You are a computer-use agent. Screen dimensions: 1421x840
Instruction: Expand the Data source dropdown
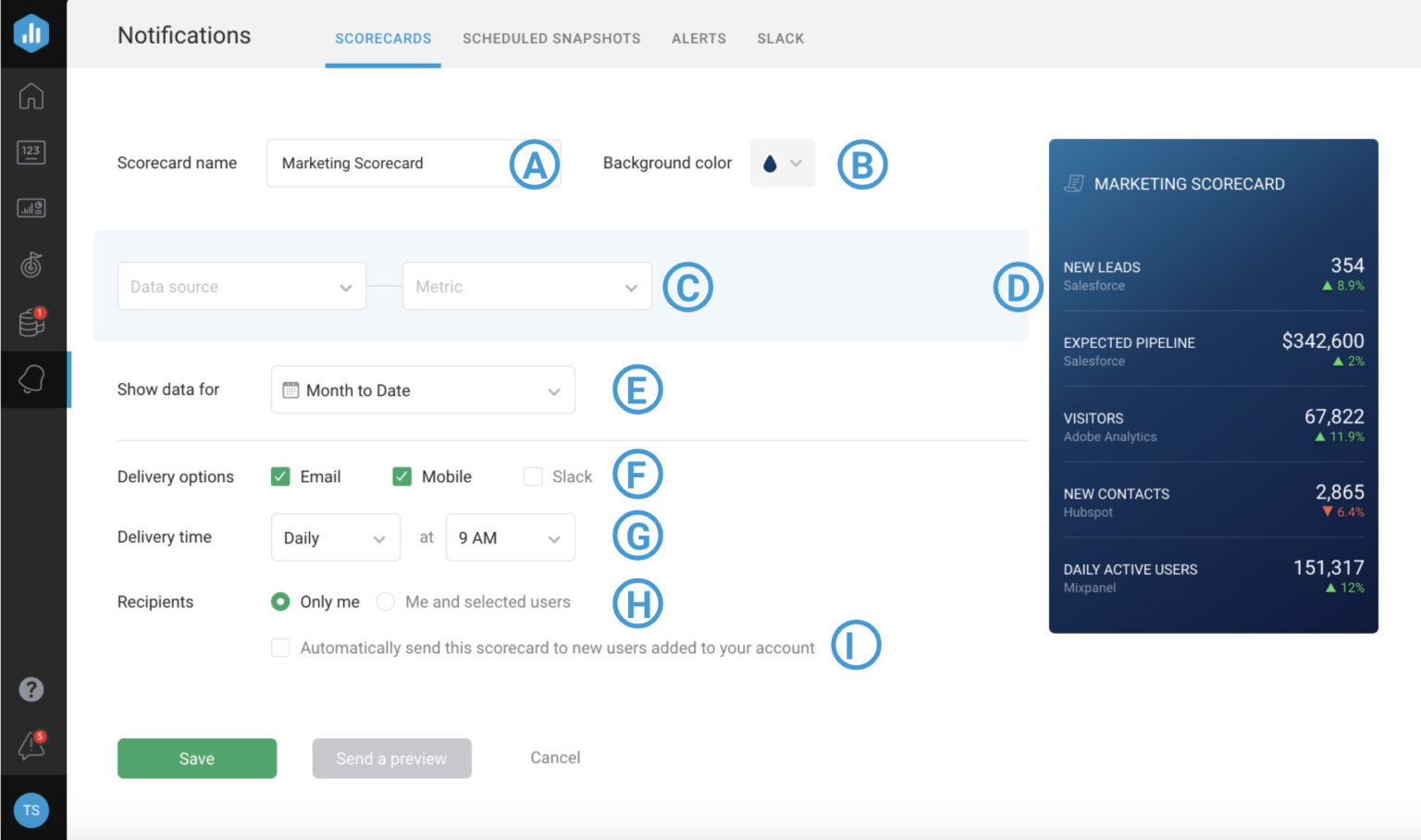pyautogui.click(x=241, y=287)
